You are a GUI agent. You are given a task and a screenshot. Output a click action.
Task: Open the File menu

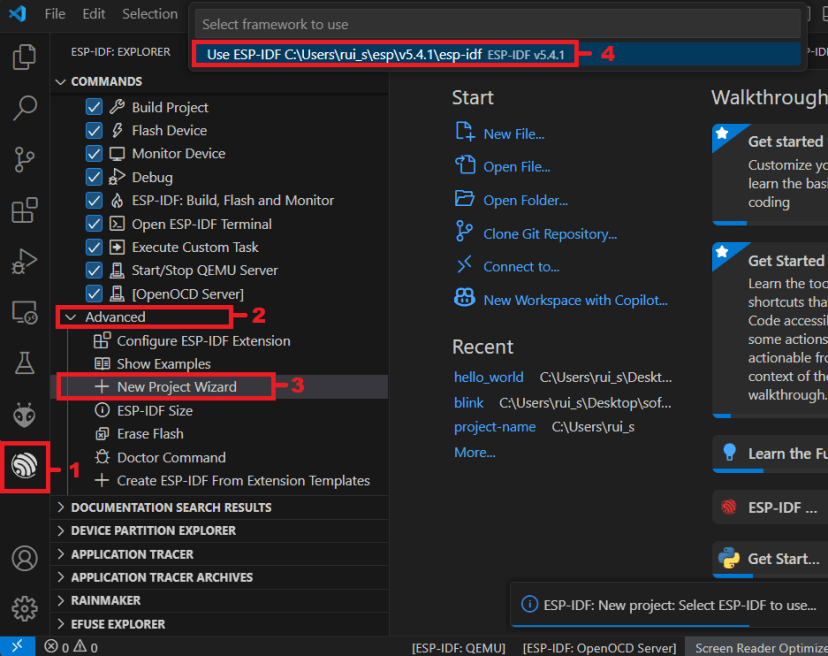(x=53, y=13)
